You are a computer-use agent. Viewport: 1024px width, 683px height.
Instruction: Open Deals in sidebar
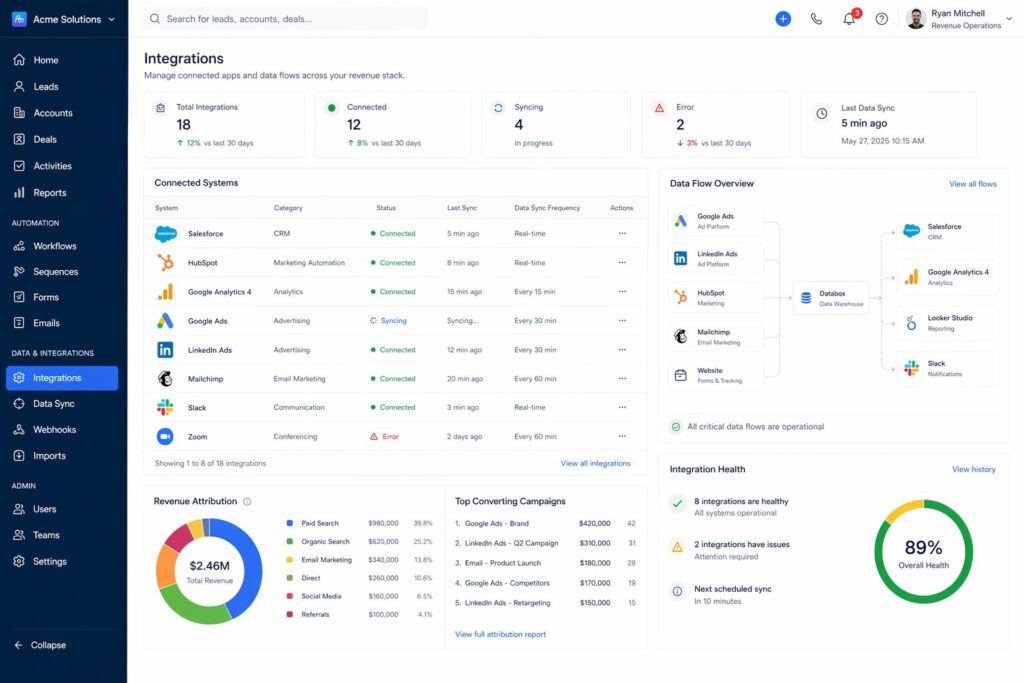click(x=62, y=139)
